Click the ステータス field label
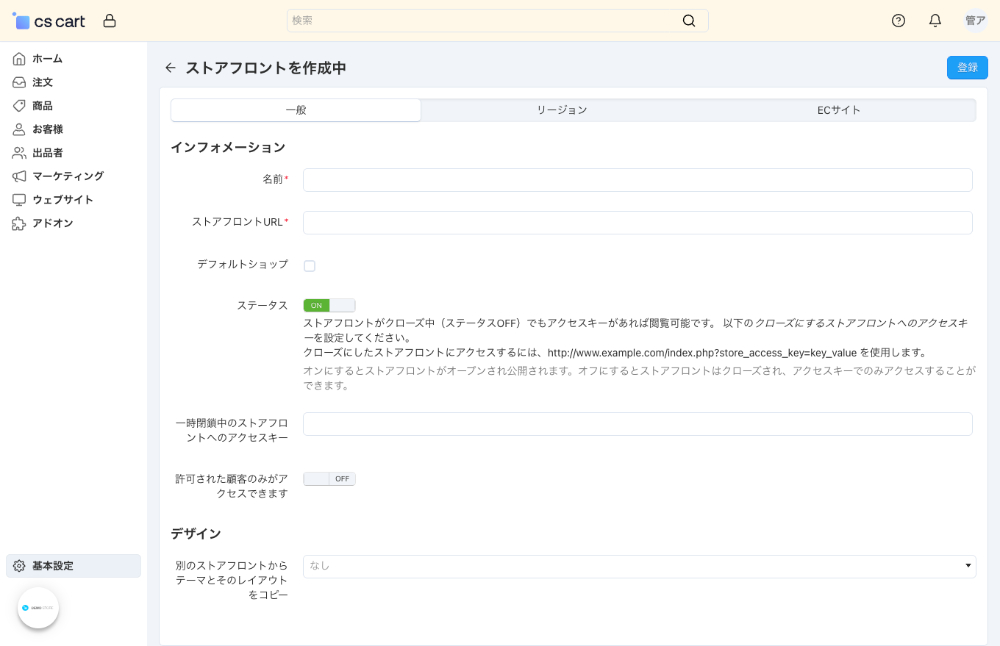Screen dimensions: 1000x646 pyautogui.click(x=262, y=305)
